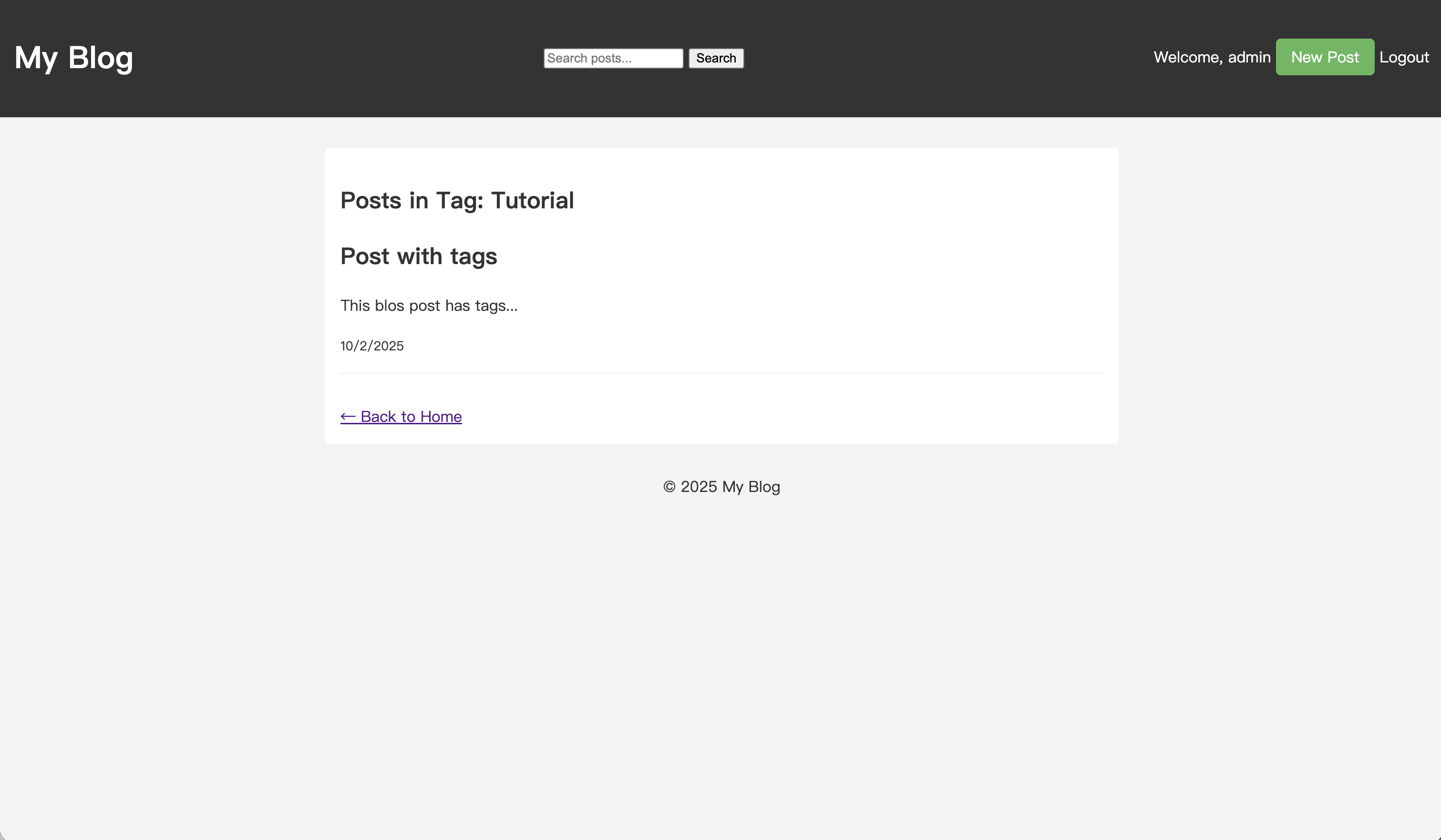
Task: Go back via Back to Home link
Action: (x=411, y=417)
